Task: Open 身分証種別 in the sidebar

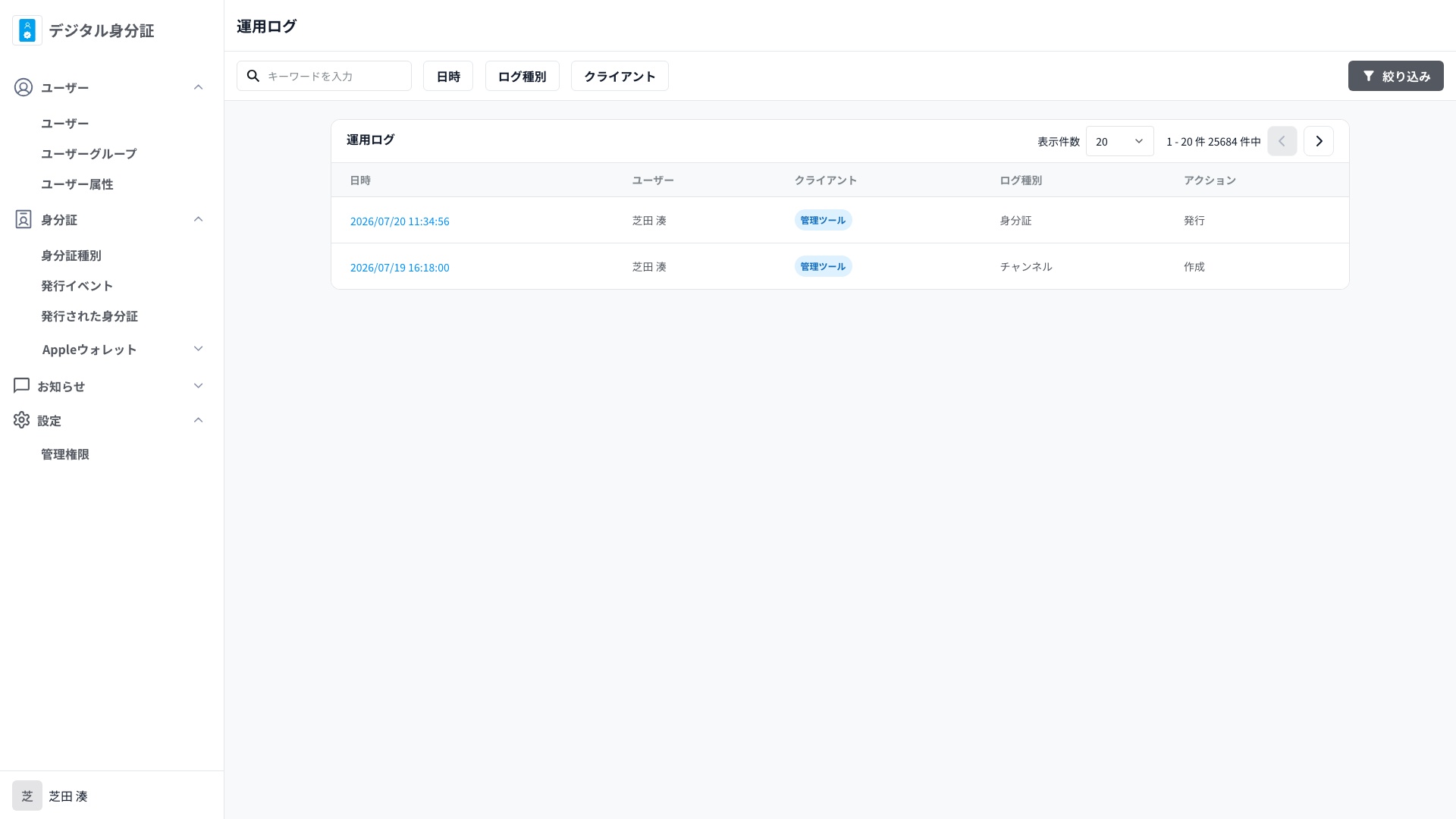Action: [x=71, y=256]
